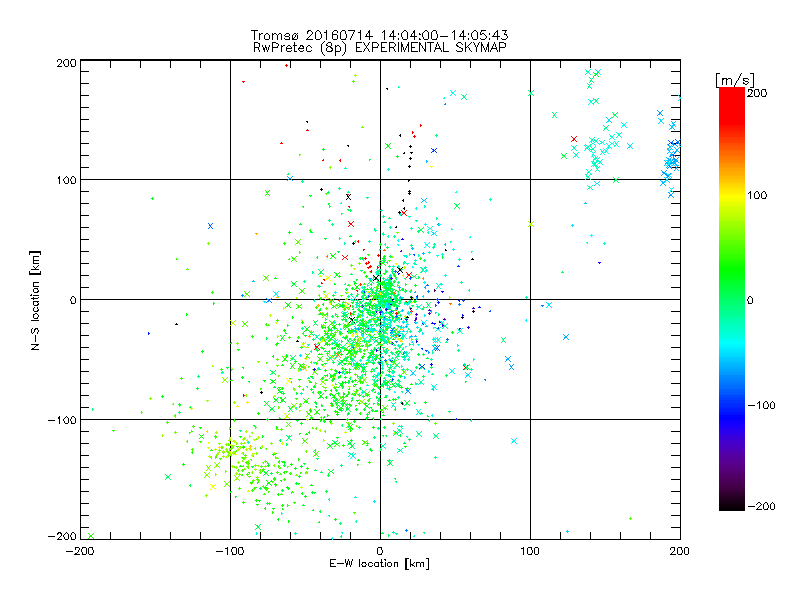The image size is (800, 600).
Task: Click the x-axis tick label "-200"
Action: point(80,551)
